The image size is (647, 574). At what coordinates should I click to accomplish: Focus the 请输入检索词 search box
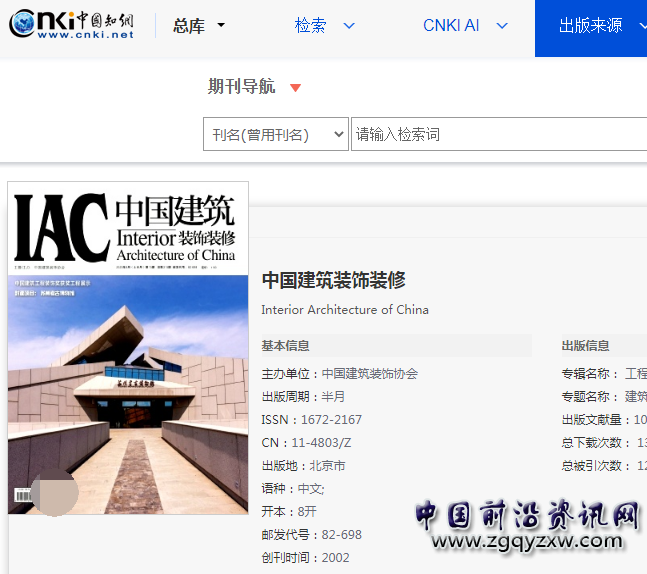tap(498, 134)
